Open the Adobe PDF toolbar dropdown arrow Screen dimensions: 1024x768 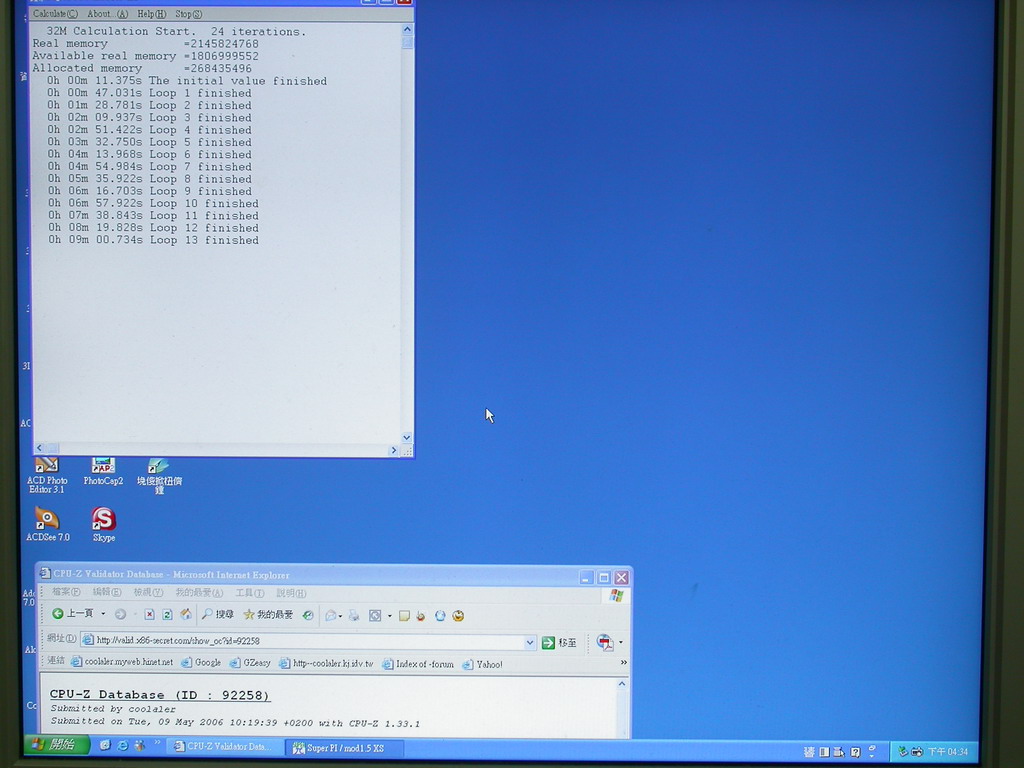[620, 643]
